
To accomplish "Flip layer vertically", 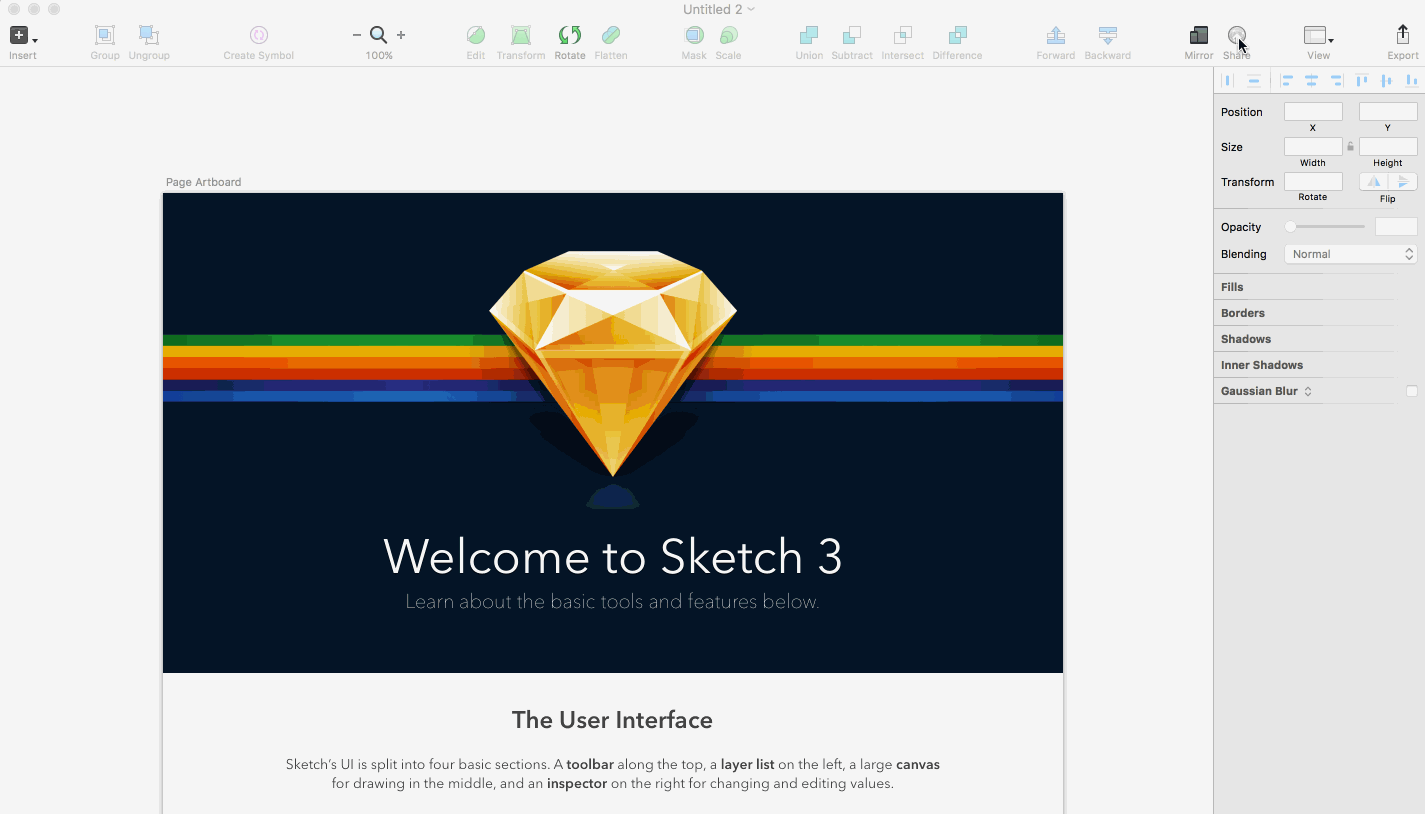I will [1403, 182].
